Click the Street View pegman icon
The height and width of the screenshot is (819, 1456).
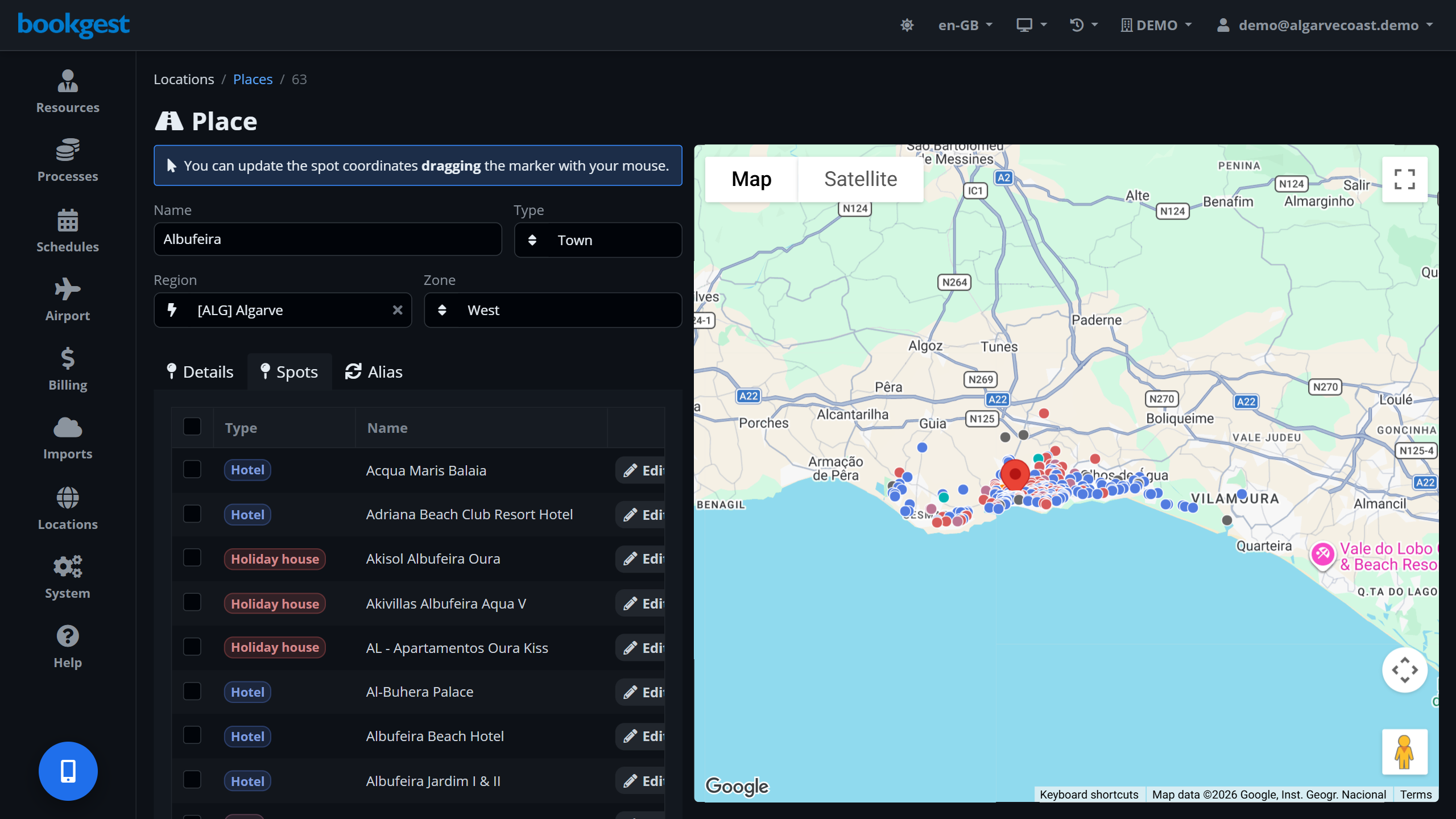click(x=1404, y=752)
